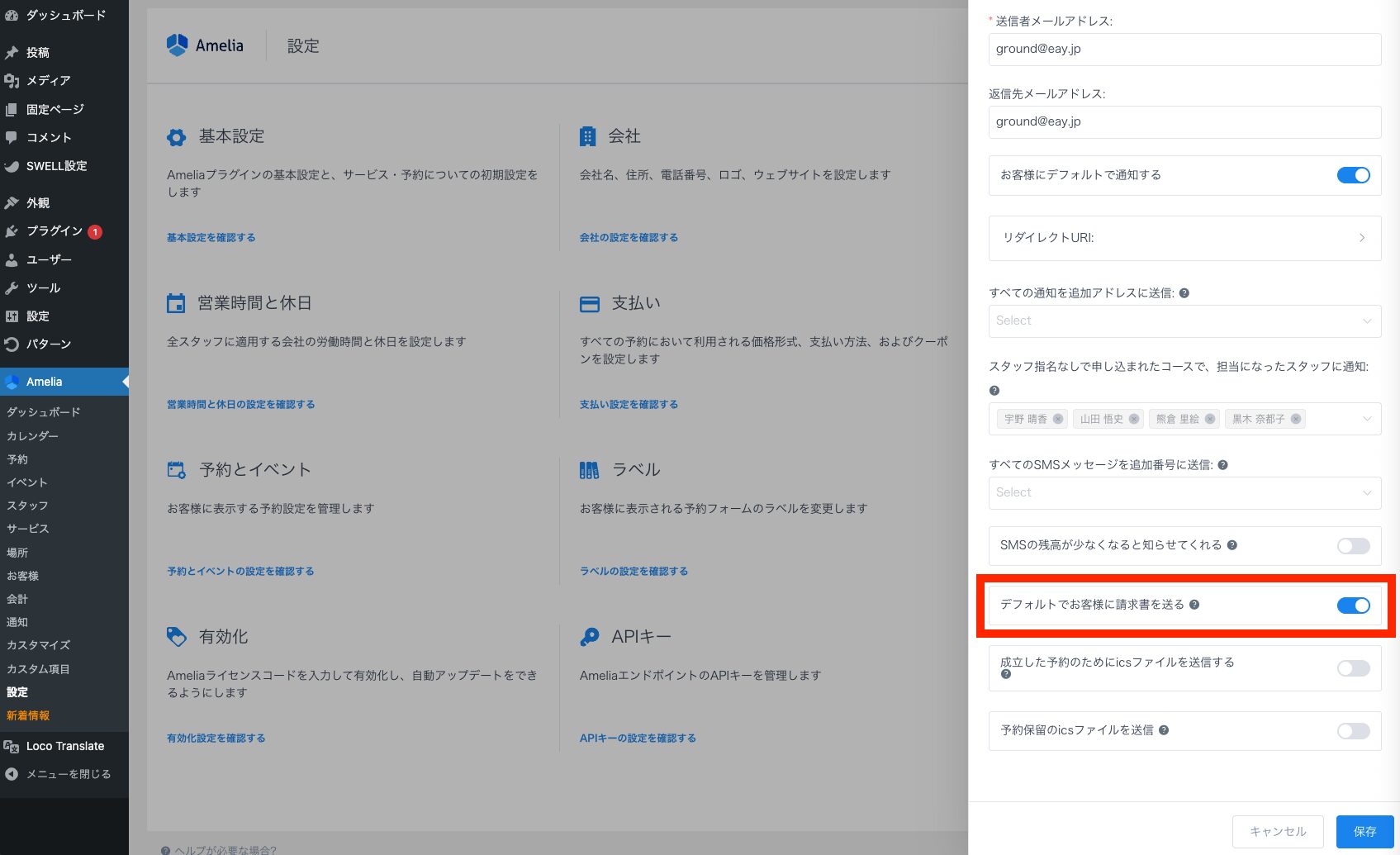This screenshot has height=855, width=1400.
Task: Expand the リダイレクトURI row
Action: pos(1184,238)
